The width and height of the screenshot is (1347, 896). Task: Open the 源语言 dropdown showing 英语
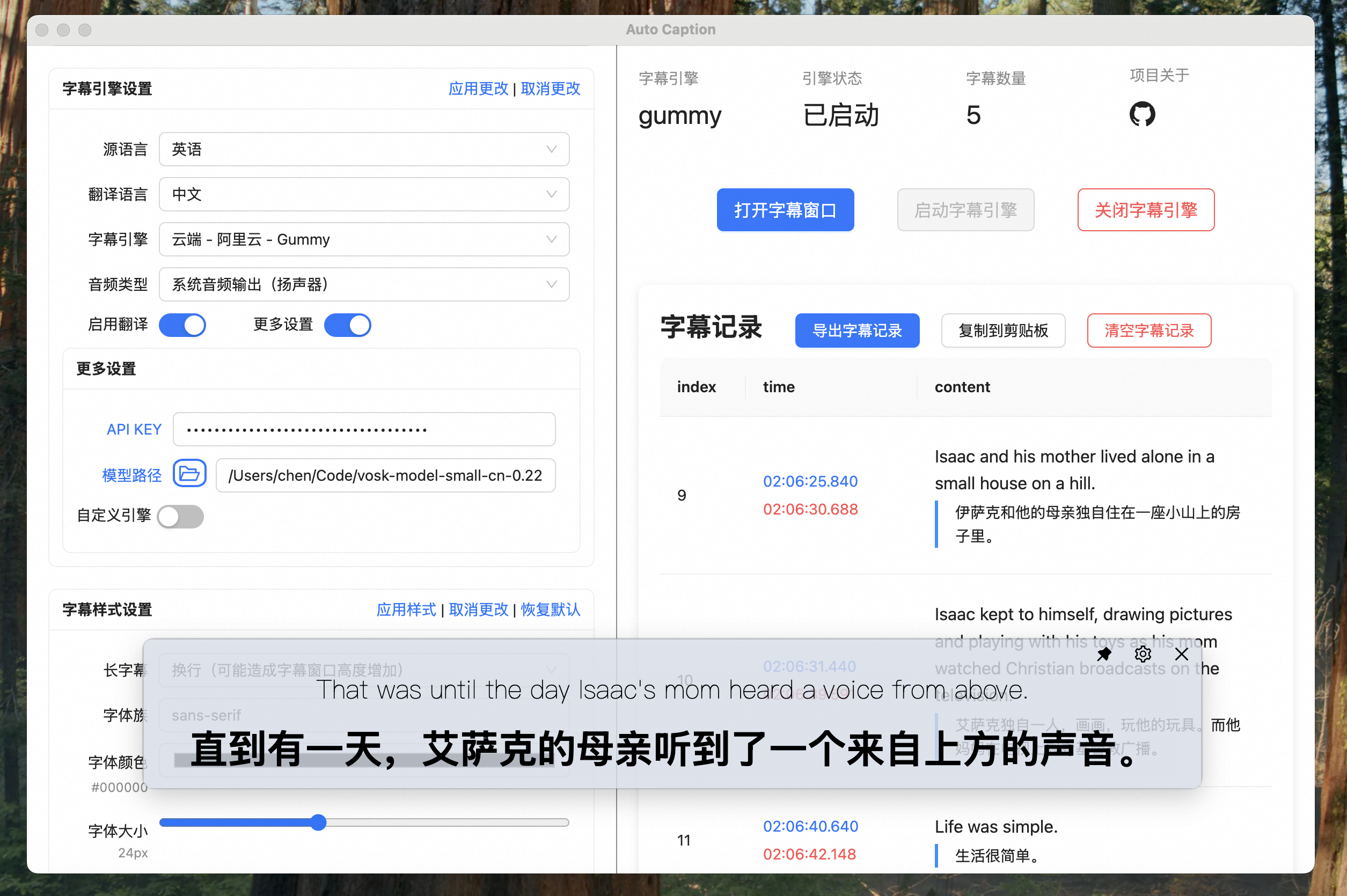[x=363, y=149]
